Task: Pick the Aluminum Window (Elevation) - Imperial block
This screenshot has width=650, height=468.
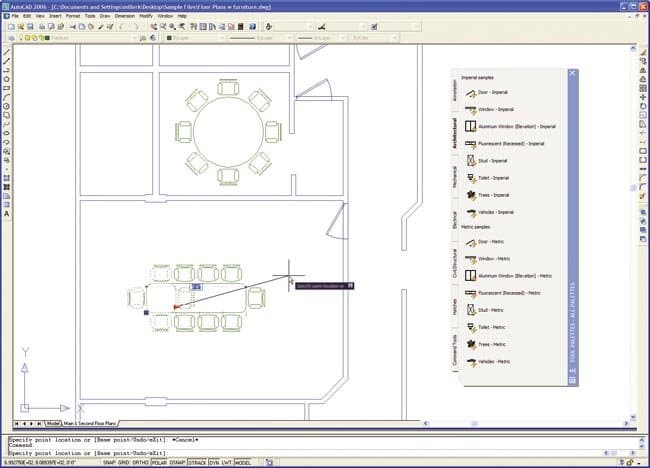Action: pos(510,126)
